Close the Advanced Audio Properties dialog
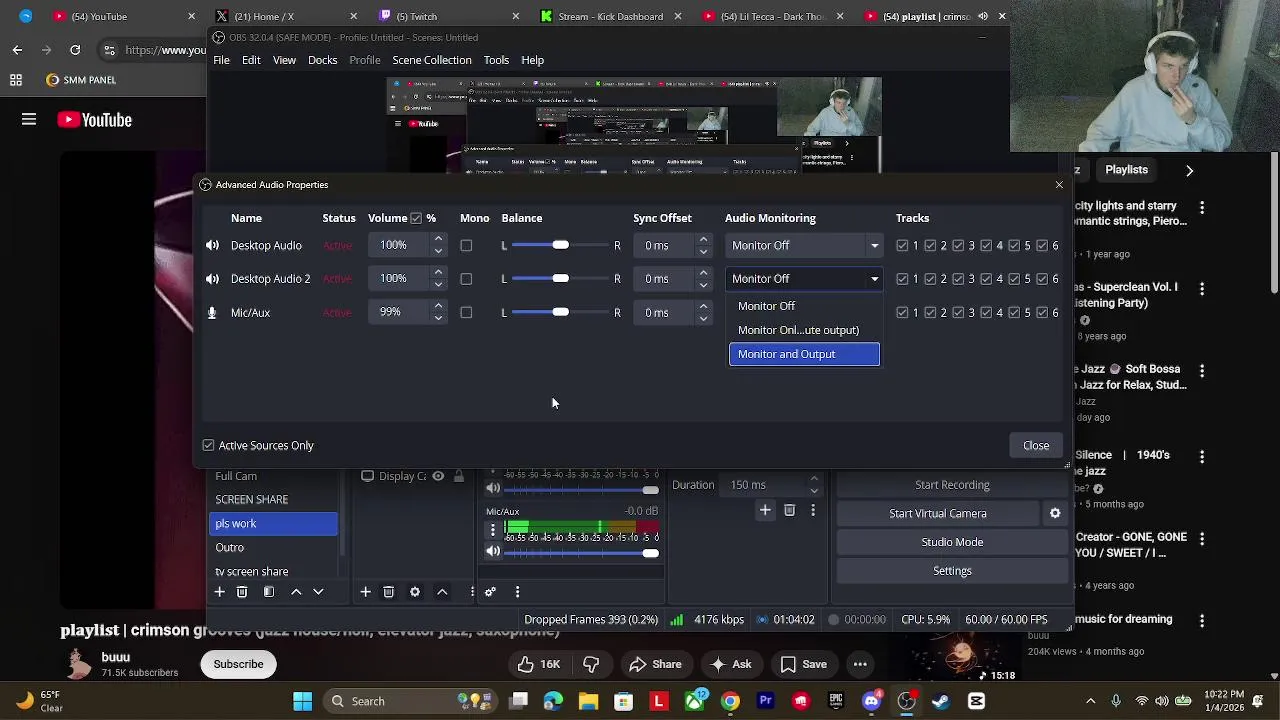The image size is (1280, 720). [1036, 445]
